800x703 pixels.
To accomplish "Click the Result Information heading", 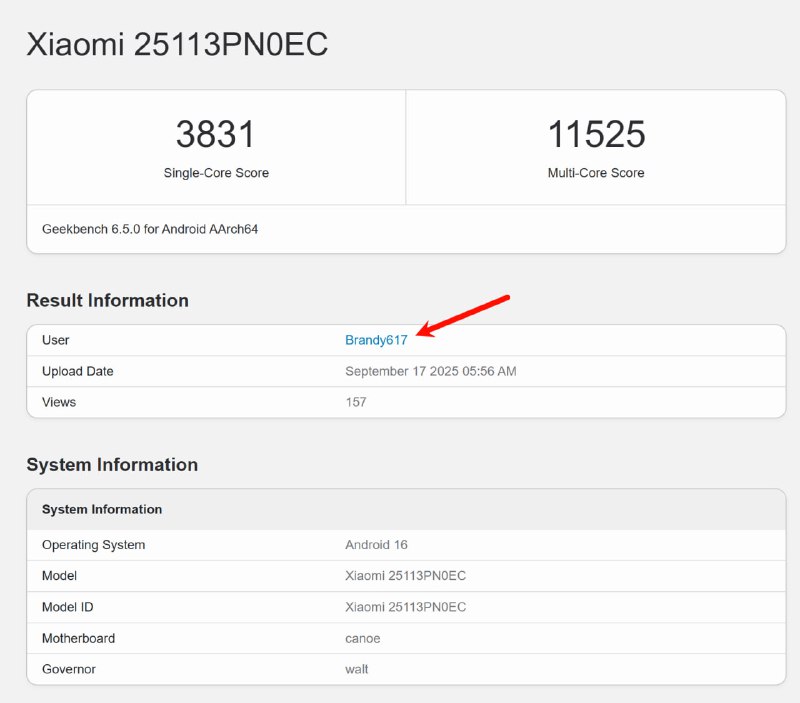I will [108, 300].
